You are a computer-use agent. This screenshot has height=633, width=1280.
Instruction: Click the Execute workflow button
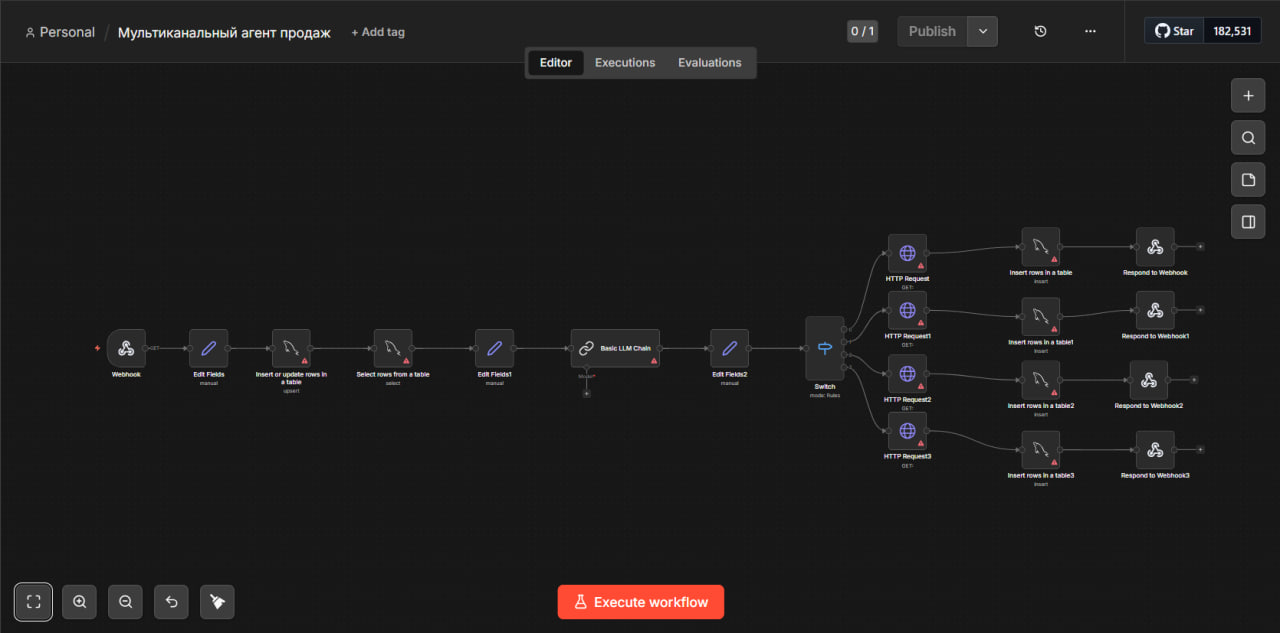pos(640,602)
